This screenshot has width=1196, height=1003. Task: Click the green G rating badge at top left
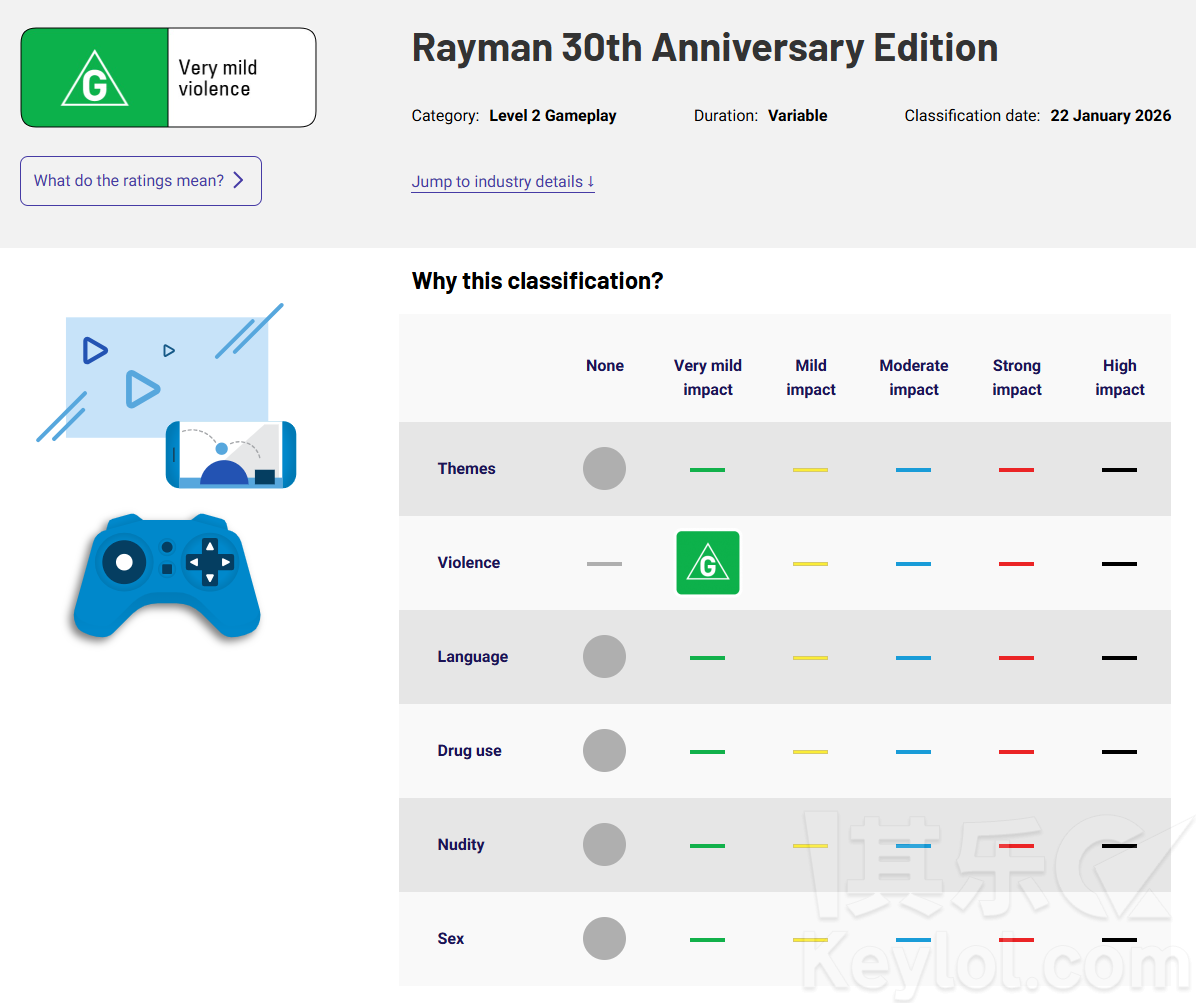coord(95,78)
